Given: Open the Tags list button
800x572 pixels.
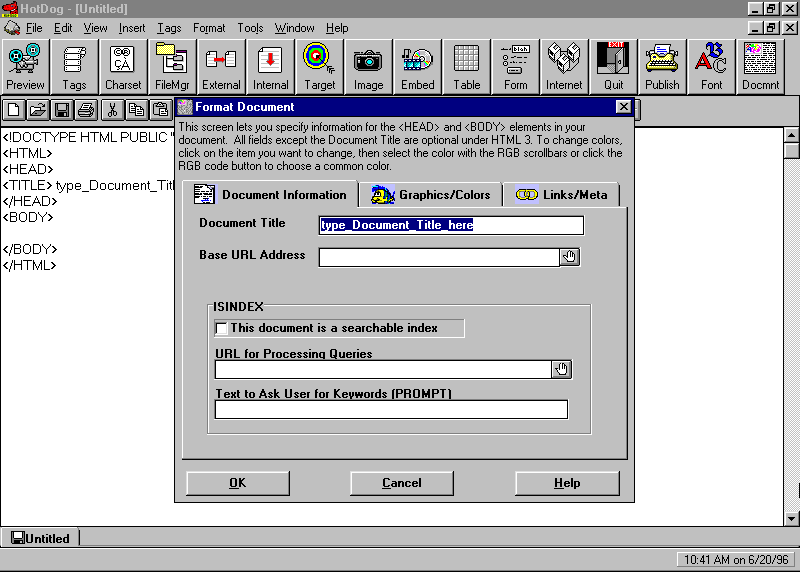Looking at the screenshot, I should (x=74, y=67).
